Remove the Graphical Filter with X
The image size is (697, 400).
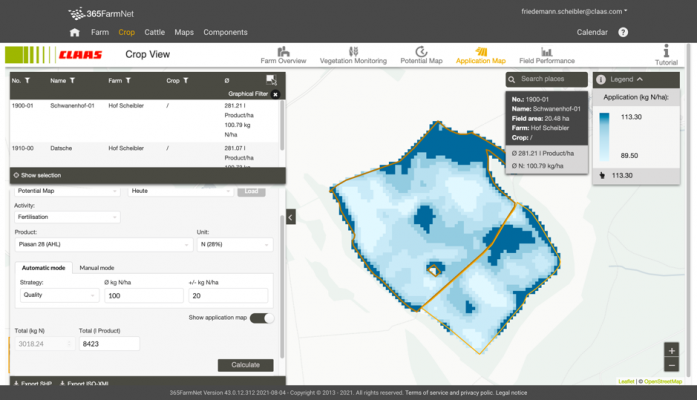[276, 94]
